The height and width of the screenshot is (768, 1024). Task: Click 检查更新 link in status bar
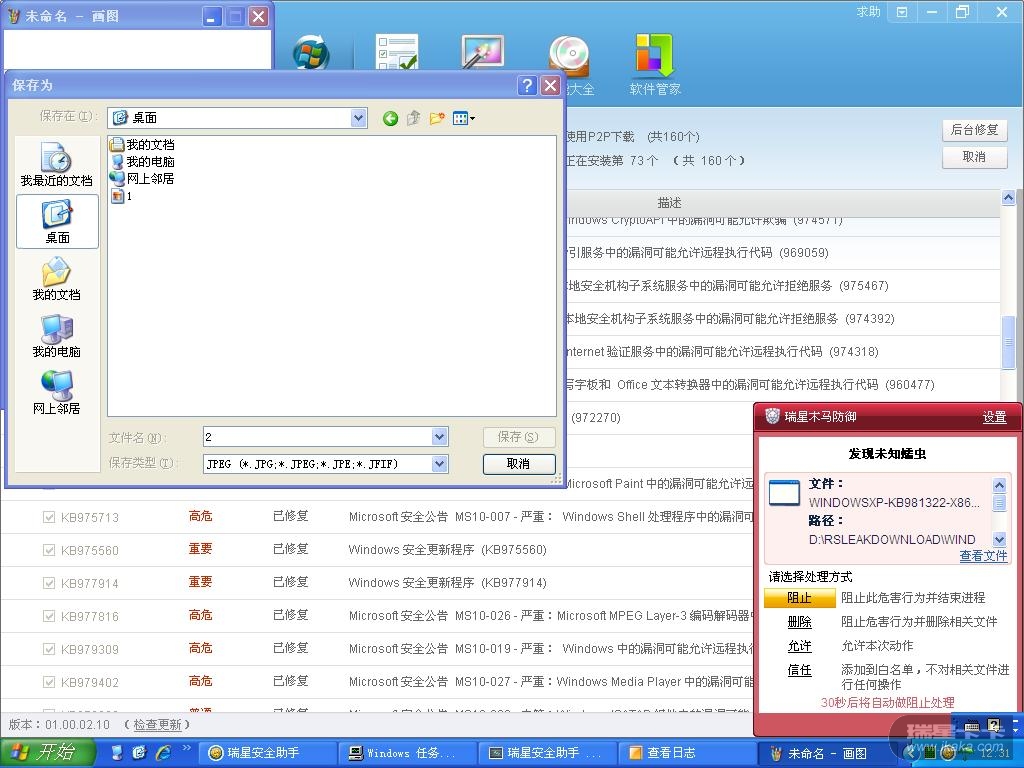[x=157, y=724]
